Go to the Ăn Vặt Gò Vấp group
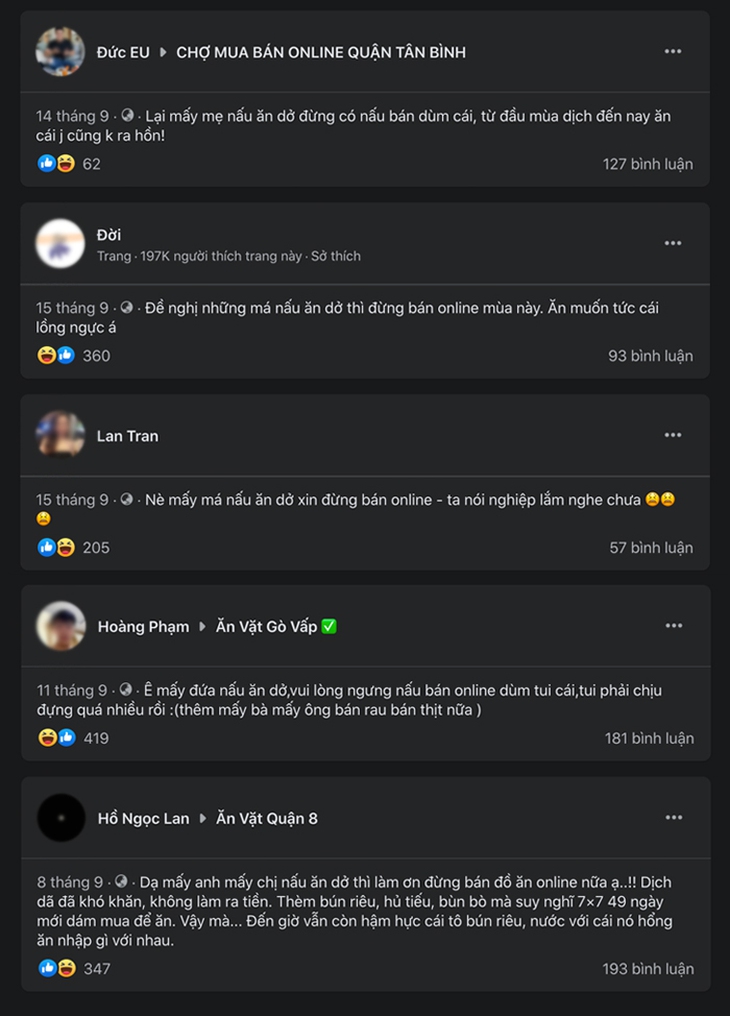This screenshot has height=1016, width=730. click(267, 627)
